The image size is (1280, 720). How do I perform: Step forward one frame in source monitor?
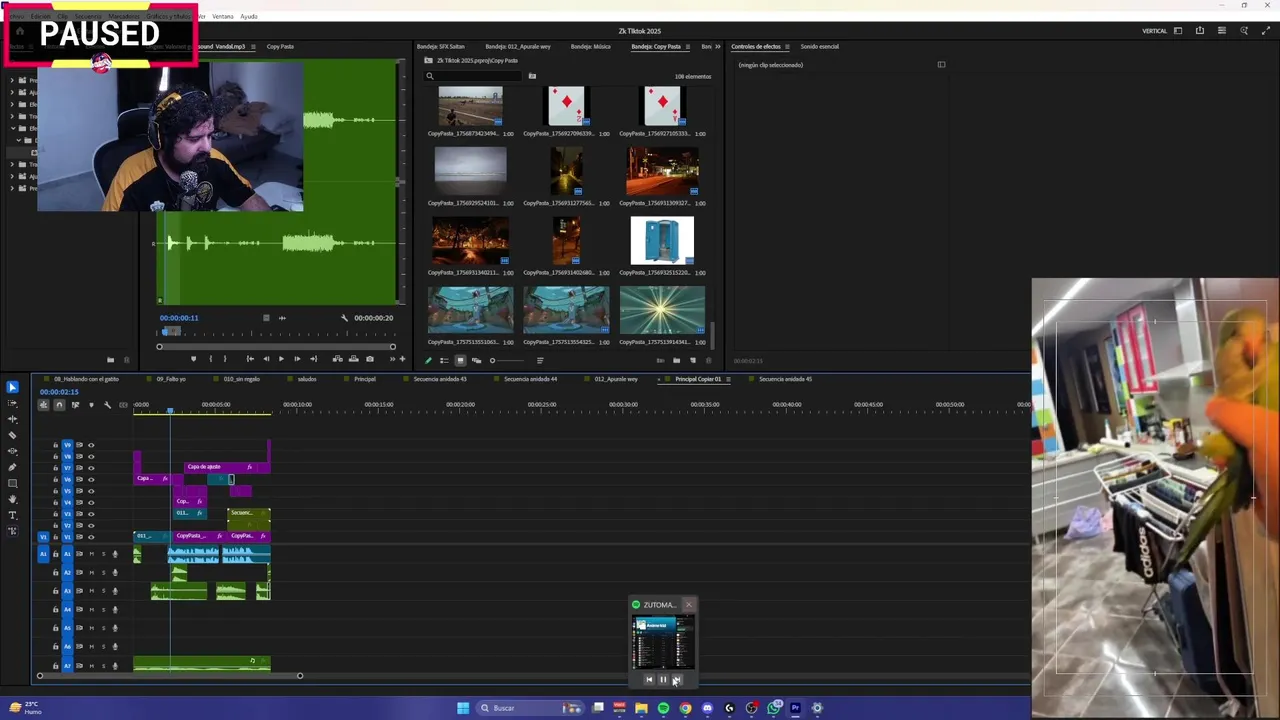(297, 359)
